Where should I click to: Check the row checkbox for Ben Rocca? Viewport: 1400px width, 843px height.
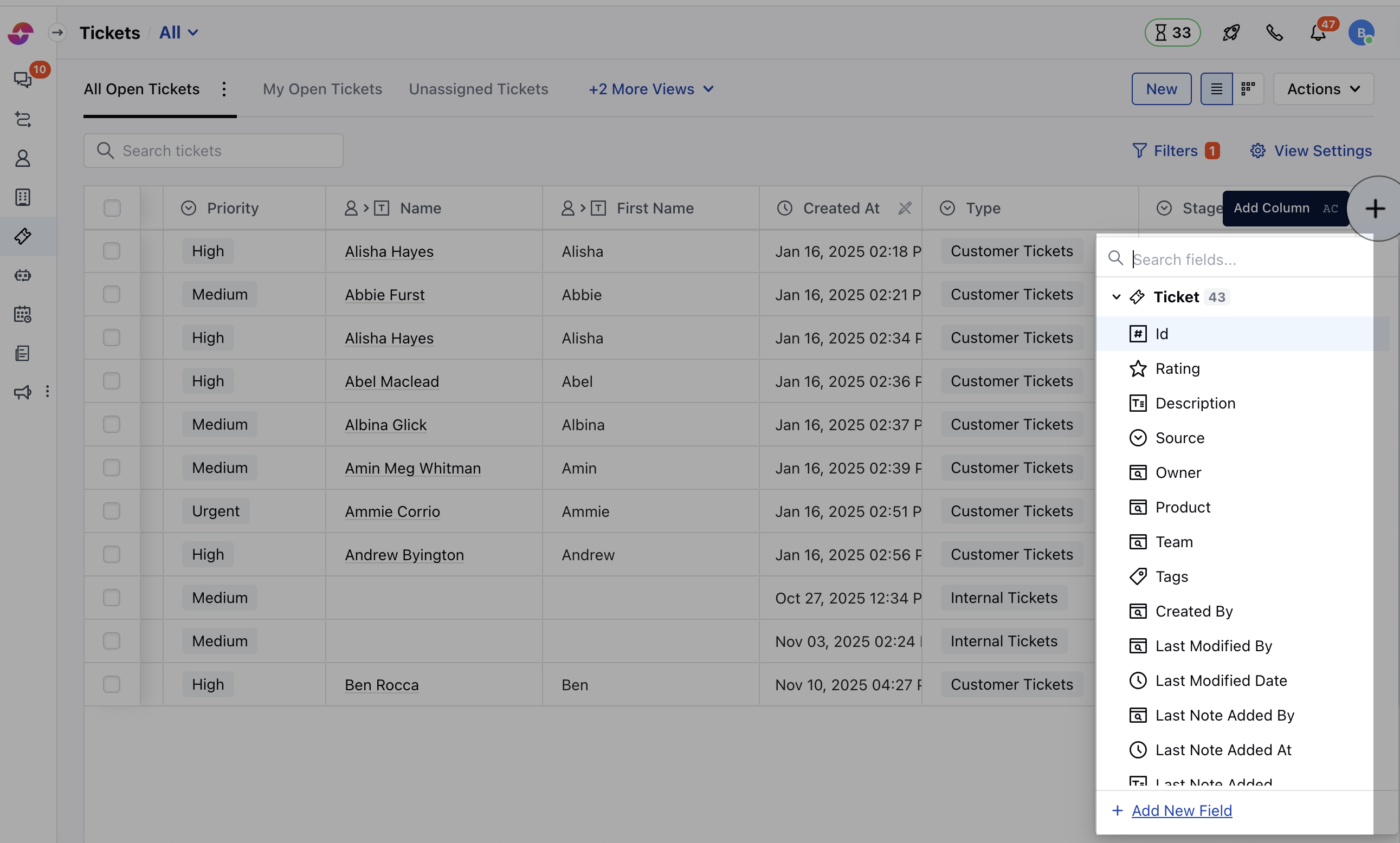(x=111, y=684)
